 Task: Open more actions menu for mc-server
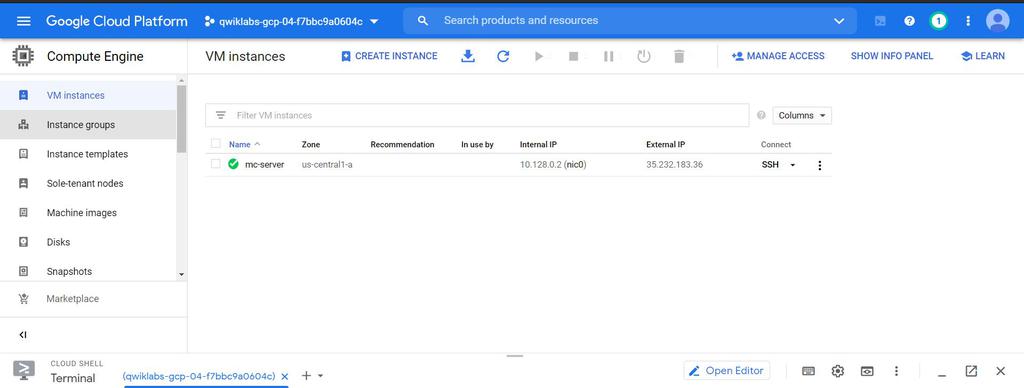[820, 165]
